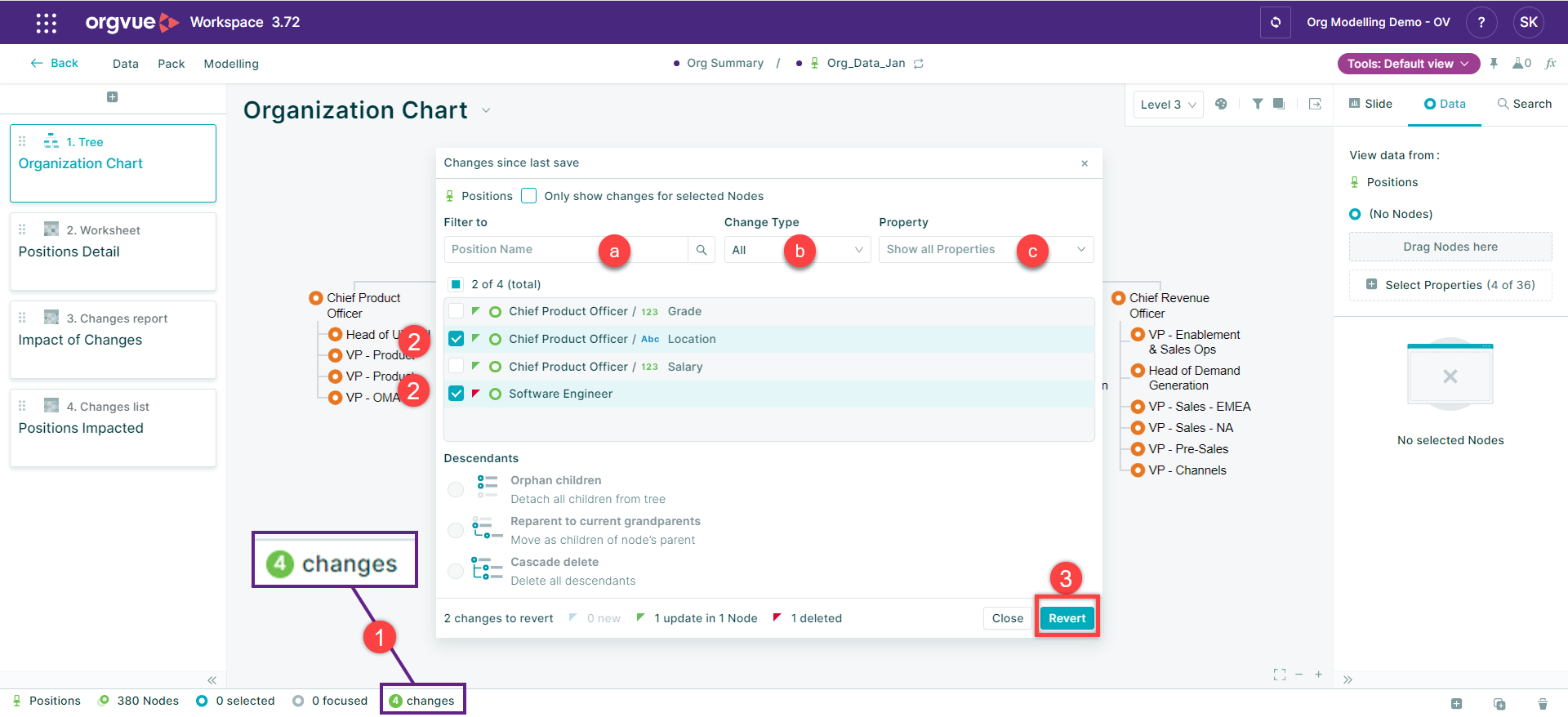The image size is (1568, 717).
Task: Click the Close button in dialog
Action: tap(1007, 618)
